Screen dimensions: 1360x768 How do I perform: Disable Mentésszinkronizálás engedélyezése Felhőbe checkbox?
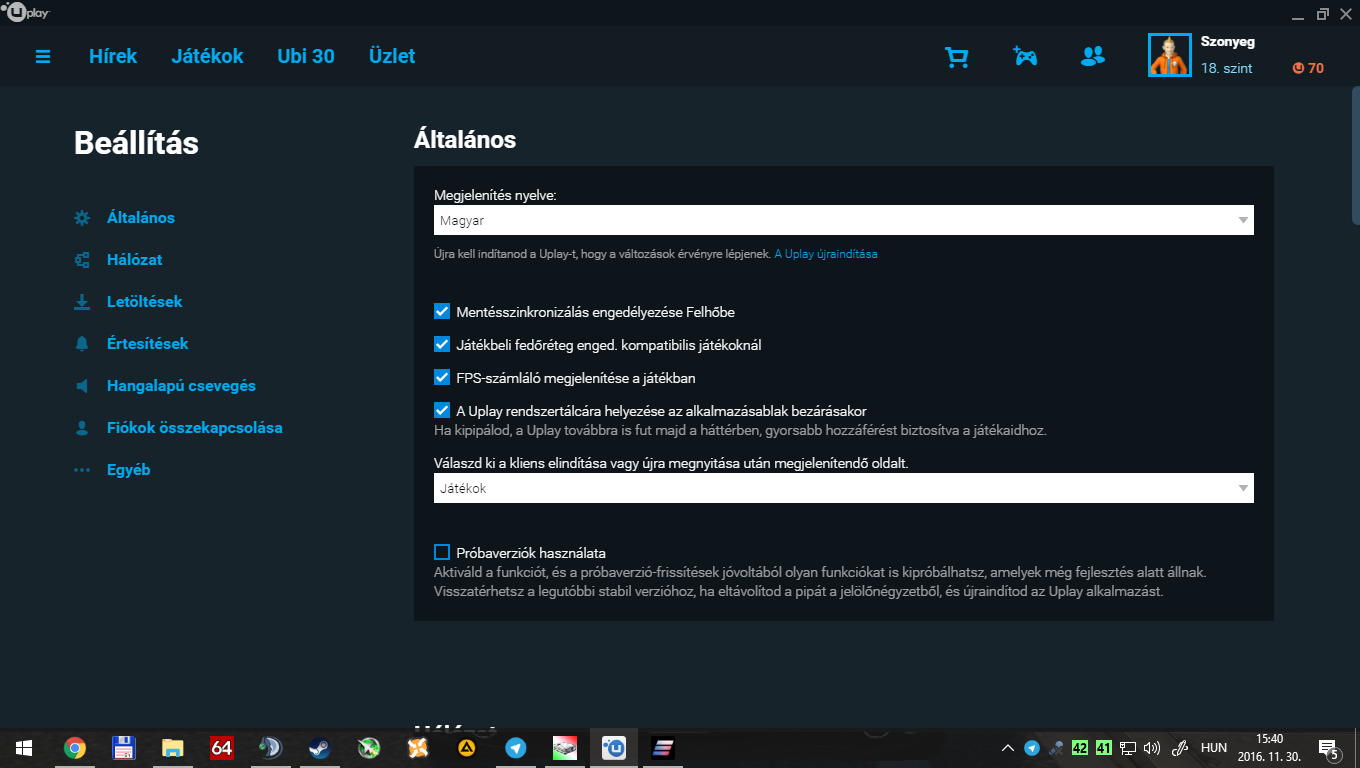442,312
